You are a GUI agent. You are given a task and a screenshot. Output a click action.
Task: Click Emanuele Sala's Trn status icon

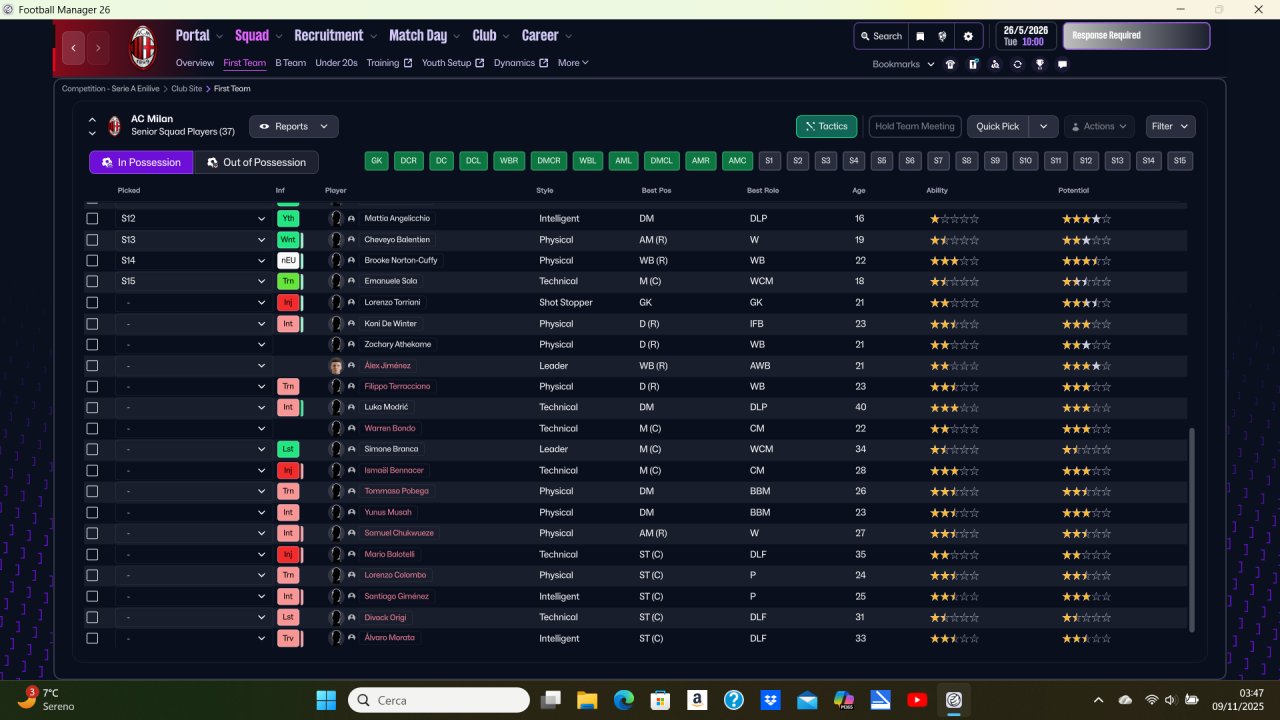(x=289, y=281)
